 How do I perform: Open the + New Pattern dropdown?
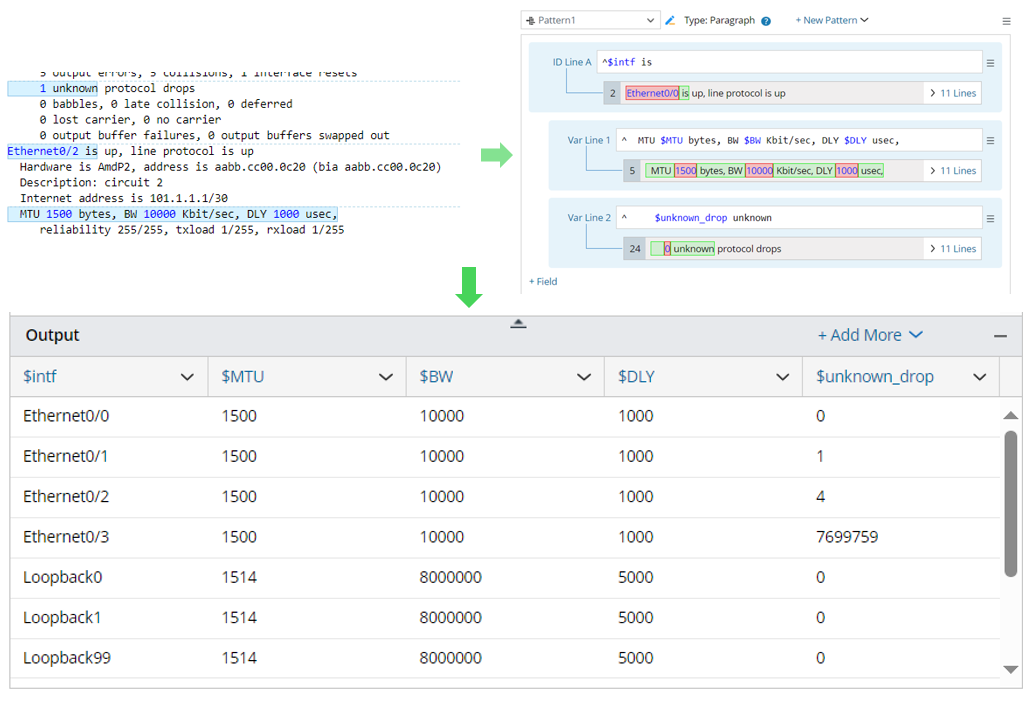(x=832, y=20)
